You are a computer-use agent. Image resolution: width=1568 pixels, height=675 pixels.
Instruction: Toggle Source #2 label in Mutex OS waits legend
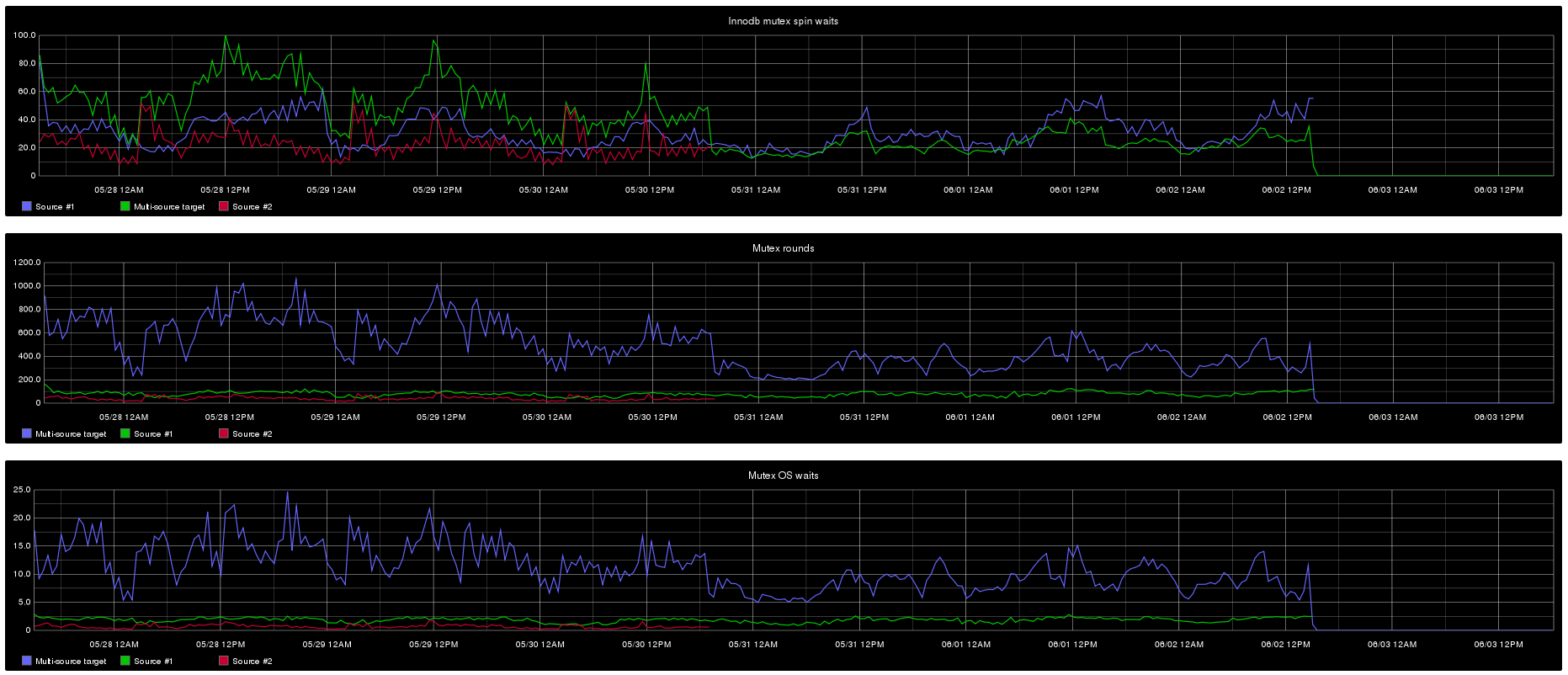pyautogui.click(x=252, y=662)
